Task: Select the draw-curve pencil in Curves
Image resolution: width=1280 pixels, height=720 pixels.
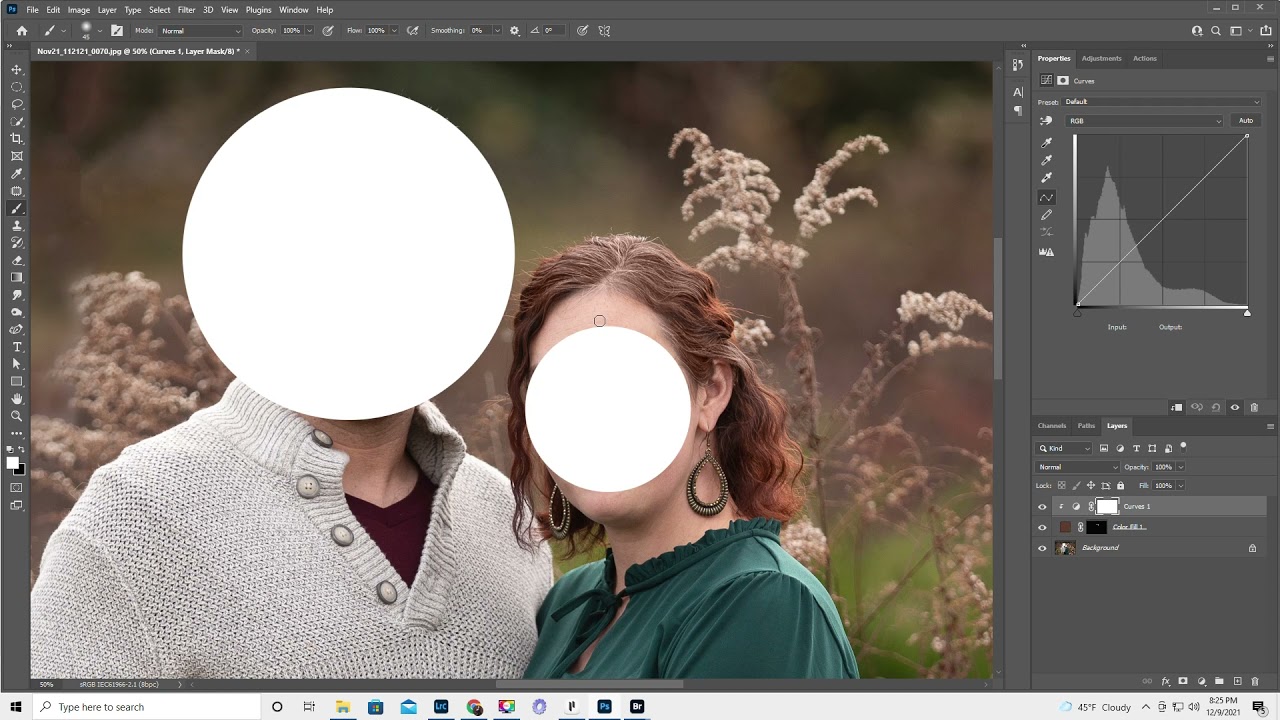Action: pyautogui.click(x=1047, y=215)
